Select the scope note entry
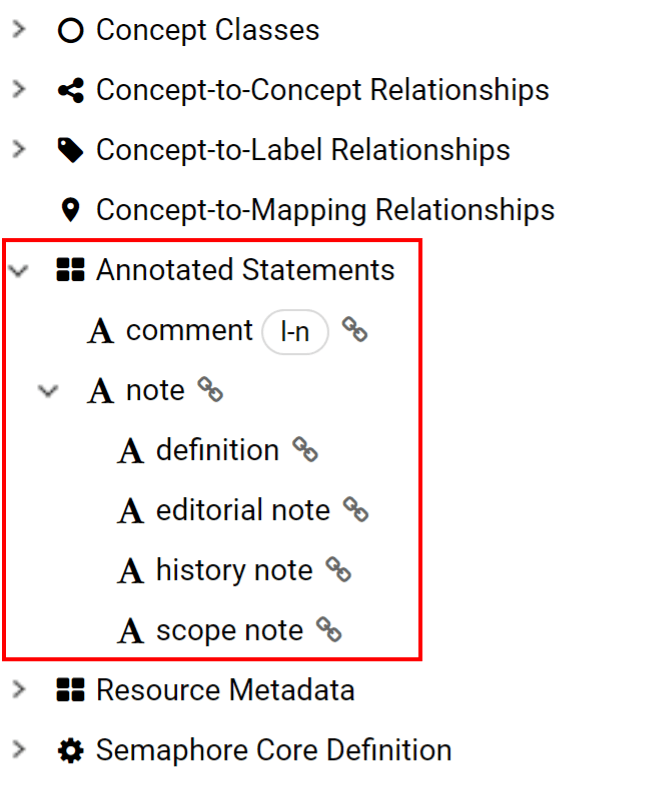The height and width of the screenshot is (796, 650). point(229,630)
